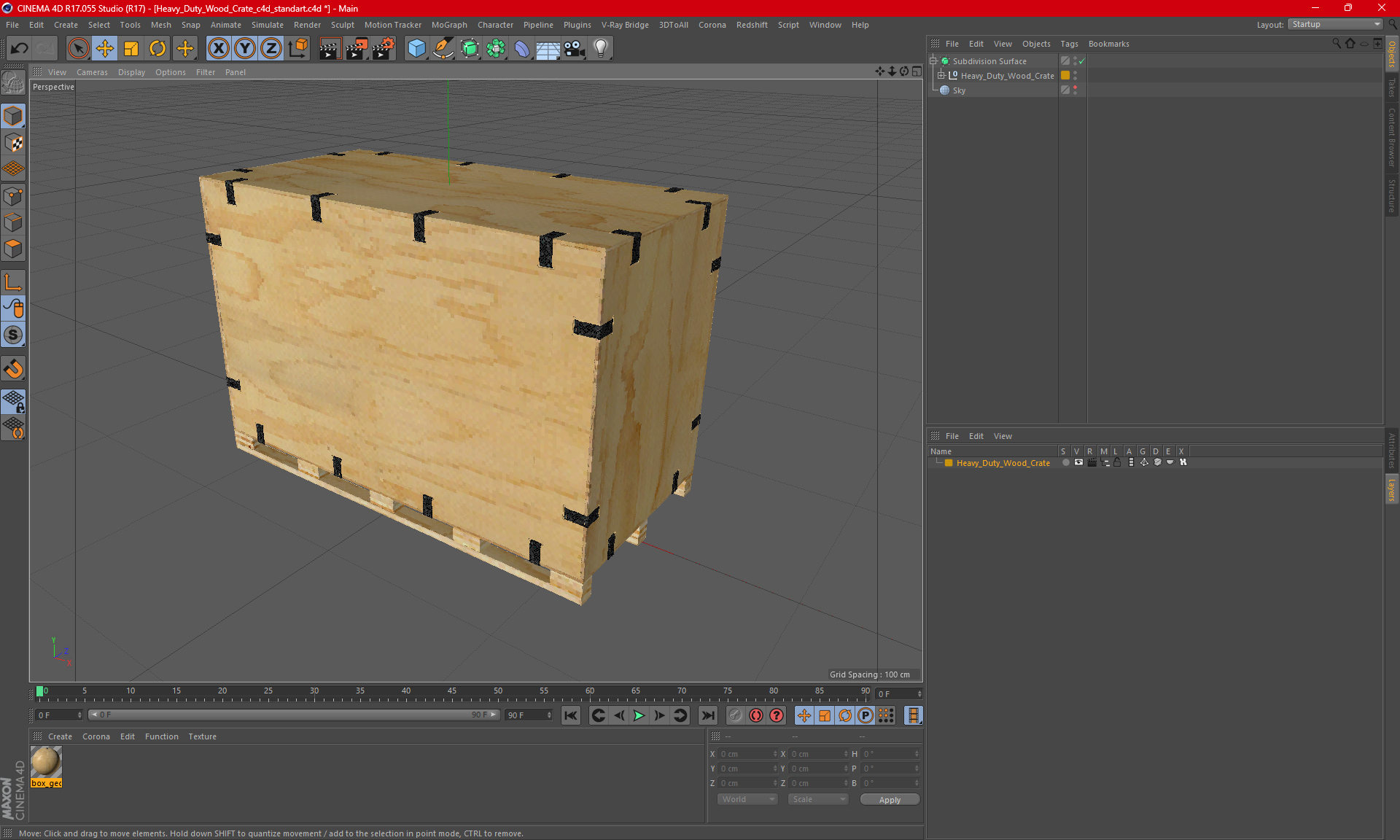Open the Layout Startup dropdown
1400x840 pixels.
click(1336, 24)
